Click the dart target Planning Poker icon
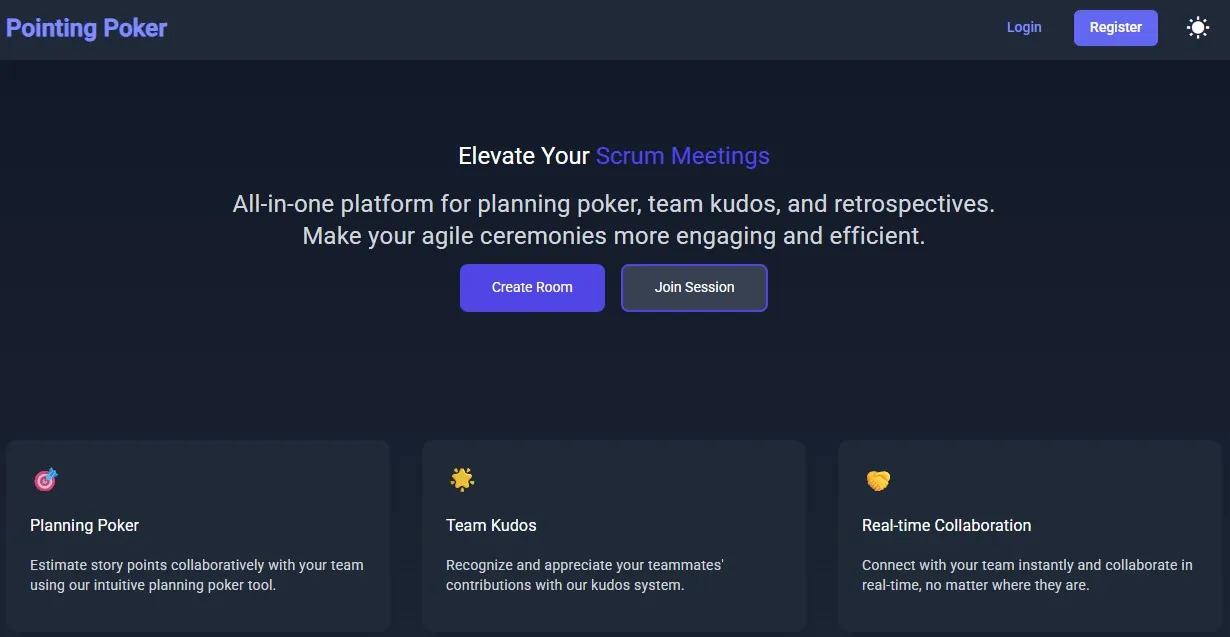This screenshot has height=637, width=1230. tap(46, 480)
